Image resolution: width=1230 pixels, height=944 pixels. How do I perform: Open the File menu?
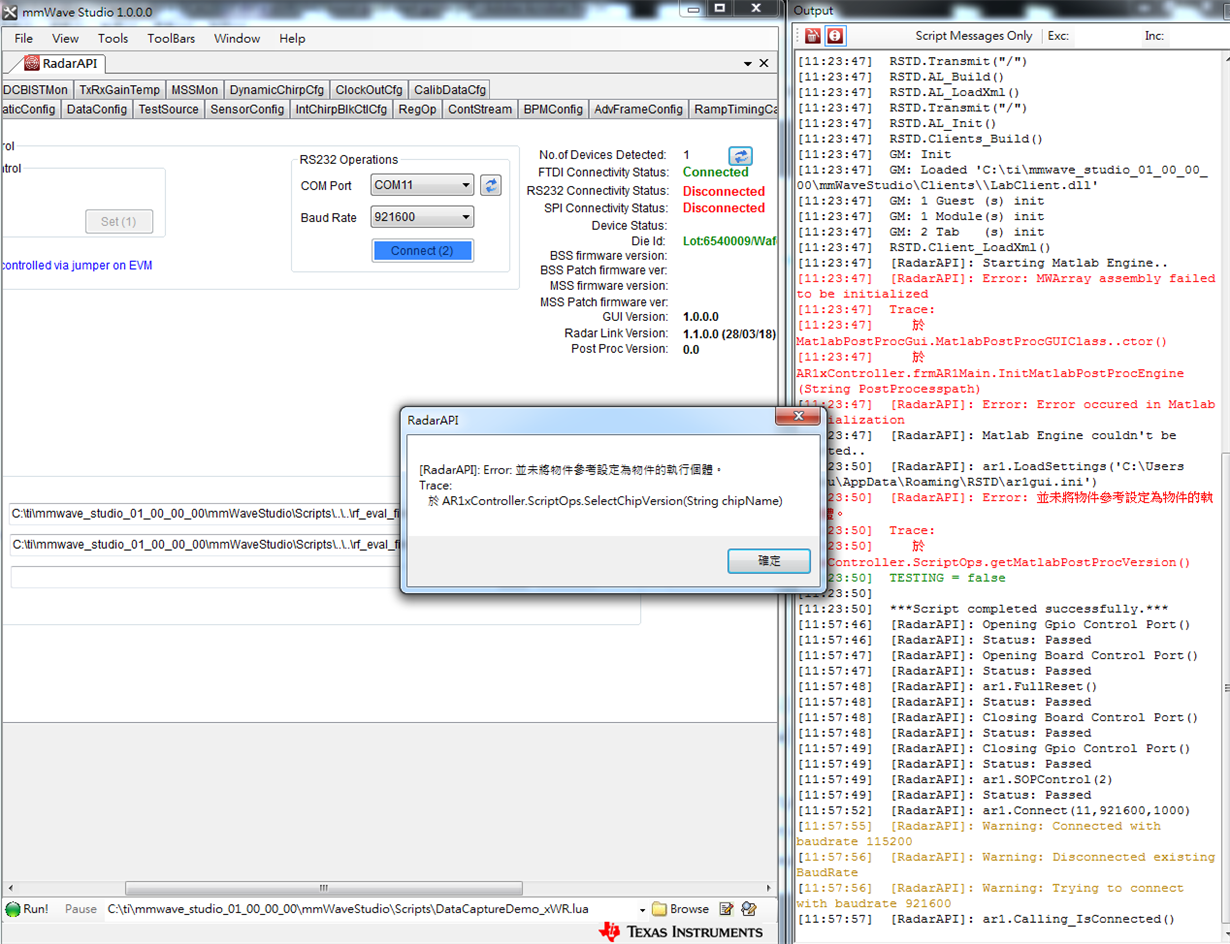point(24,38)
